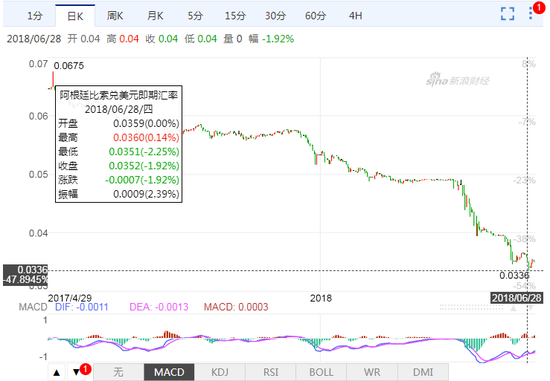Click the 2018/06/28/四 date in the tooltip
The width and height of the screenshot is (550, 381).
point(119,109)
